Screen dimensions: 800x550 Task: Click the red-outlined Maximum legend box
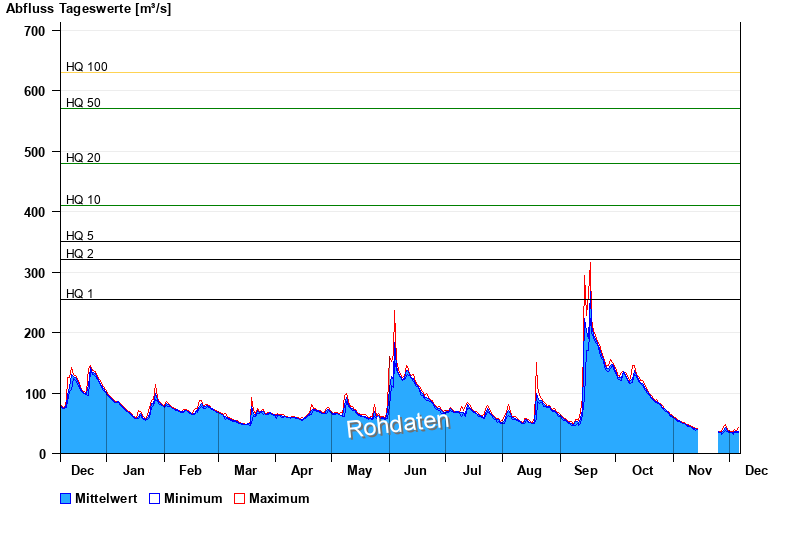239,499
